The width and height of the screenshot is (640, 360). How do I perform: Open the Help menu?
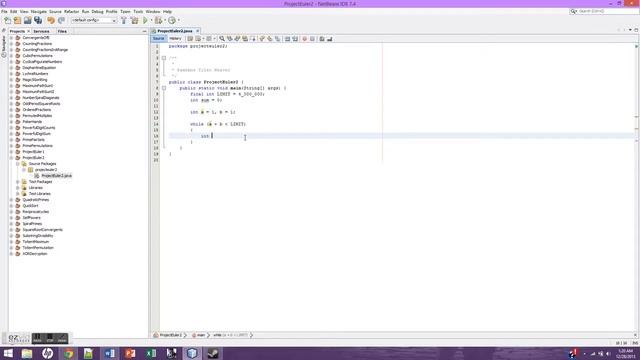pos(167,11)
